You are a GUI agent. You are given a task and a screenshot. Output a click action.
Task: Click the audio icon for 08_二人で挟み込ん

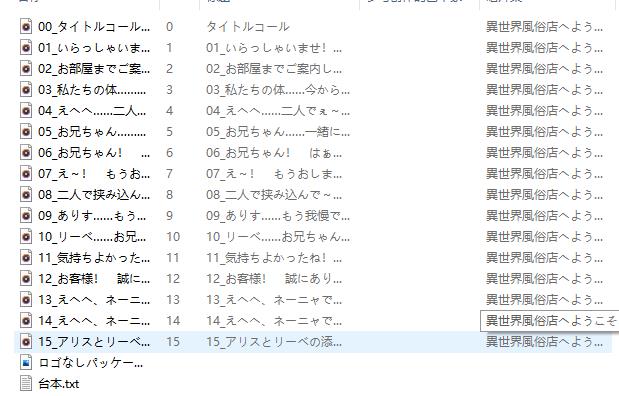pyautogui.click(x=26, y=195)
